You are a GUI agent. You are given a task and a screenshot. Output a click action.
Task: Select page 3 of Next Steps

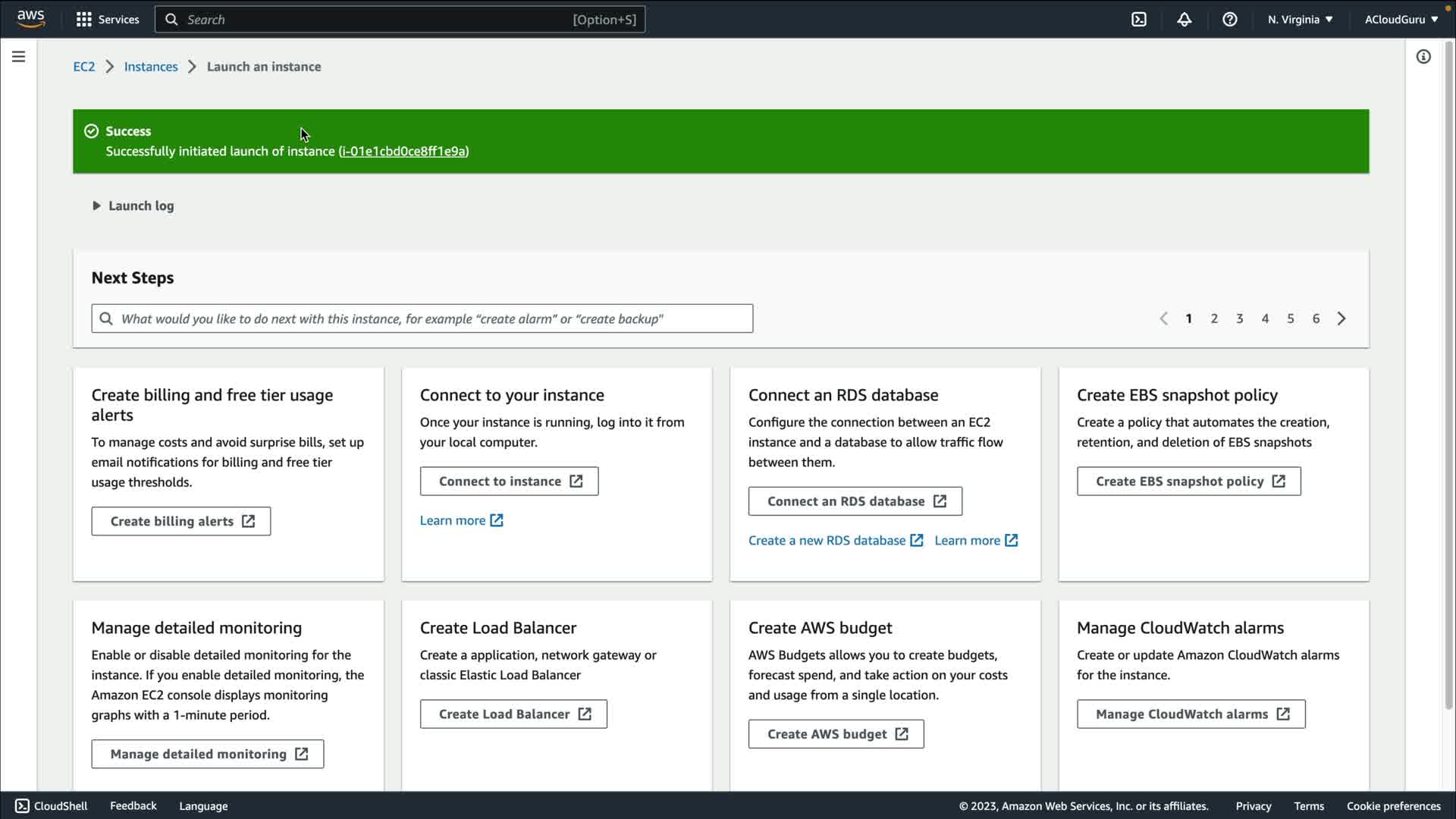pos(1239,318)
